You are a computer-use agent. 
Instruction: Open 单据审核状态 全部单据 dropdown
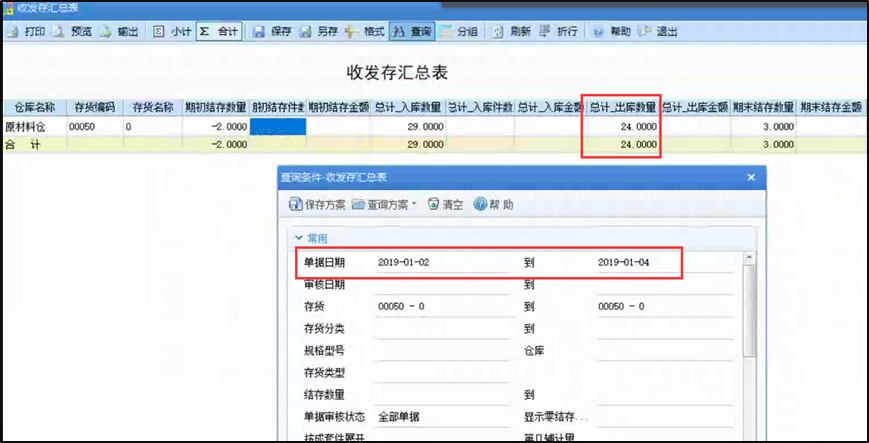click(x=442, y=416)
